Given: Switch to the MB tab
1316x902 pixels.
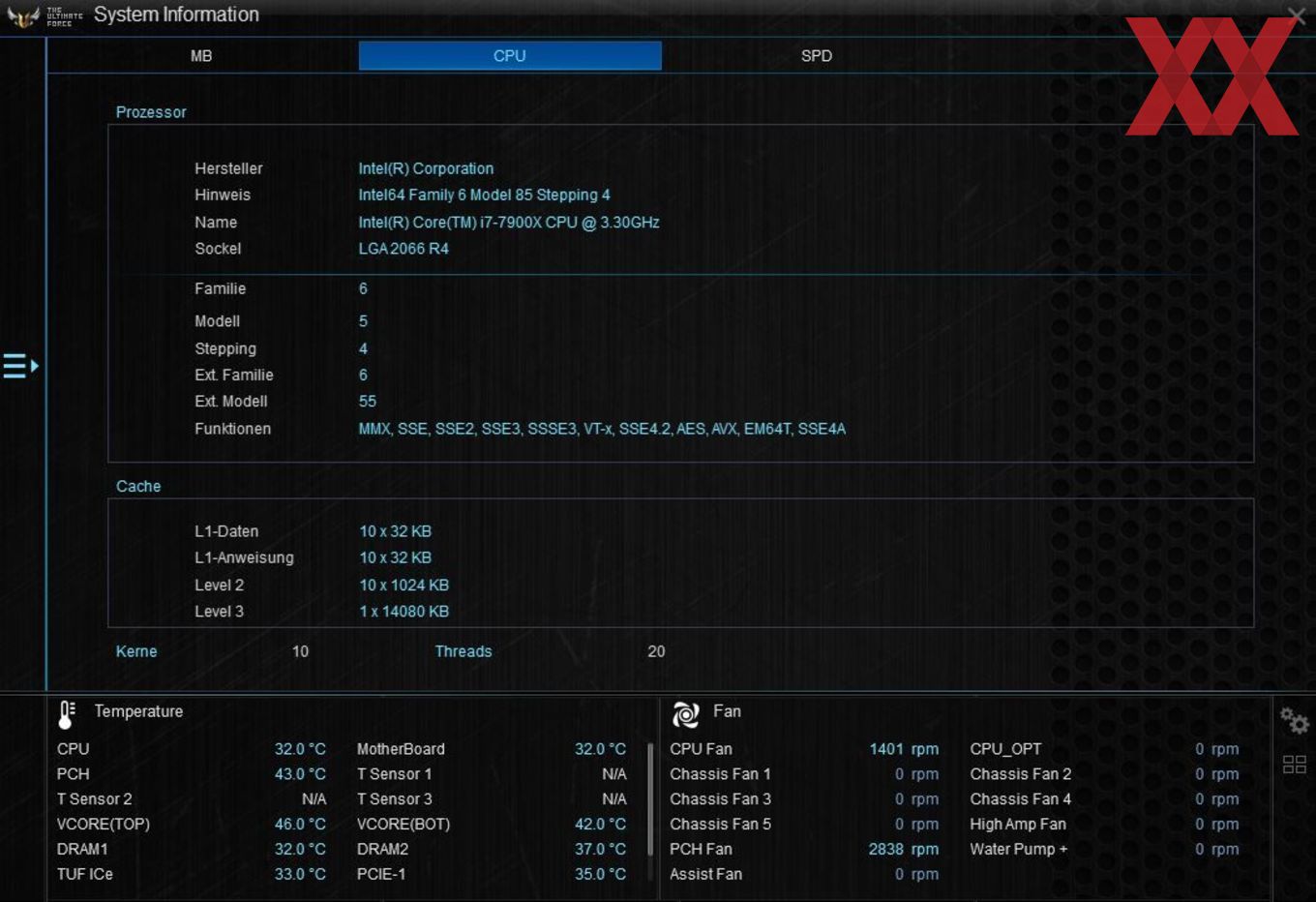Looking at the screenshot, I should (201, 56).
